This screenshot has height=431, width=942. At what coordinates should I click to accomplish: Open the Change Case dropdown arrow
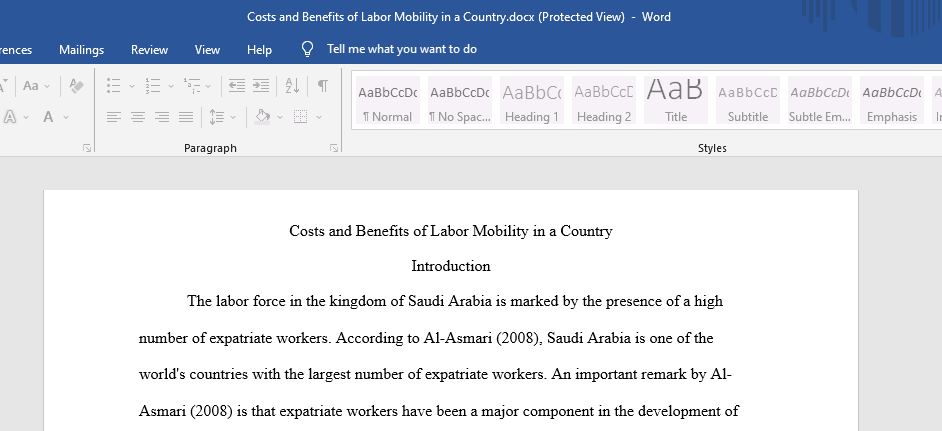point(47,86)
